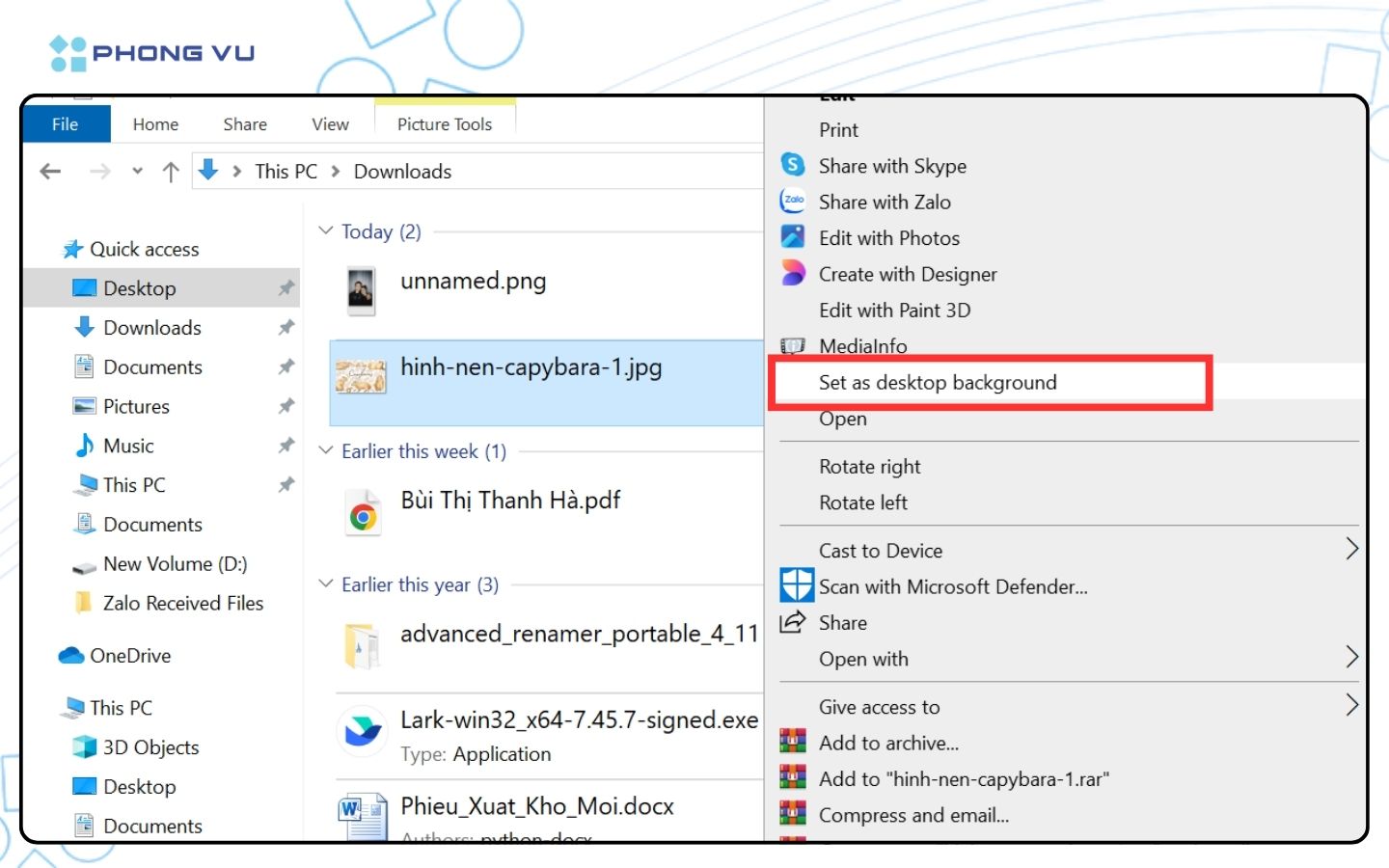Click the OneDrive cloud icon in sidebar
The image size is (1389, 868).
71,656
